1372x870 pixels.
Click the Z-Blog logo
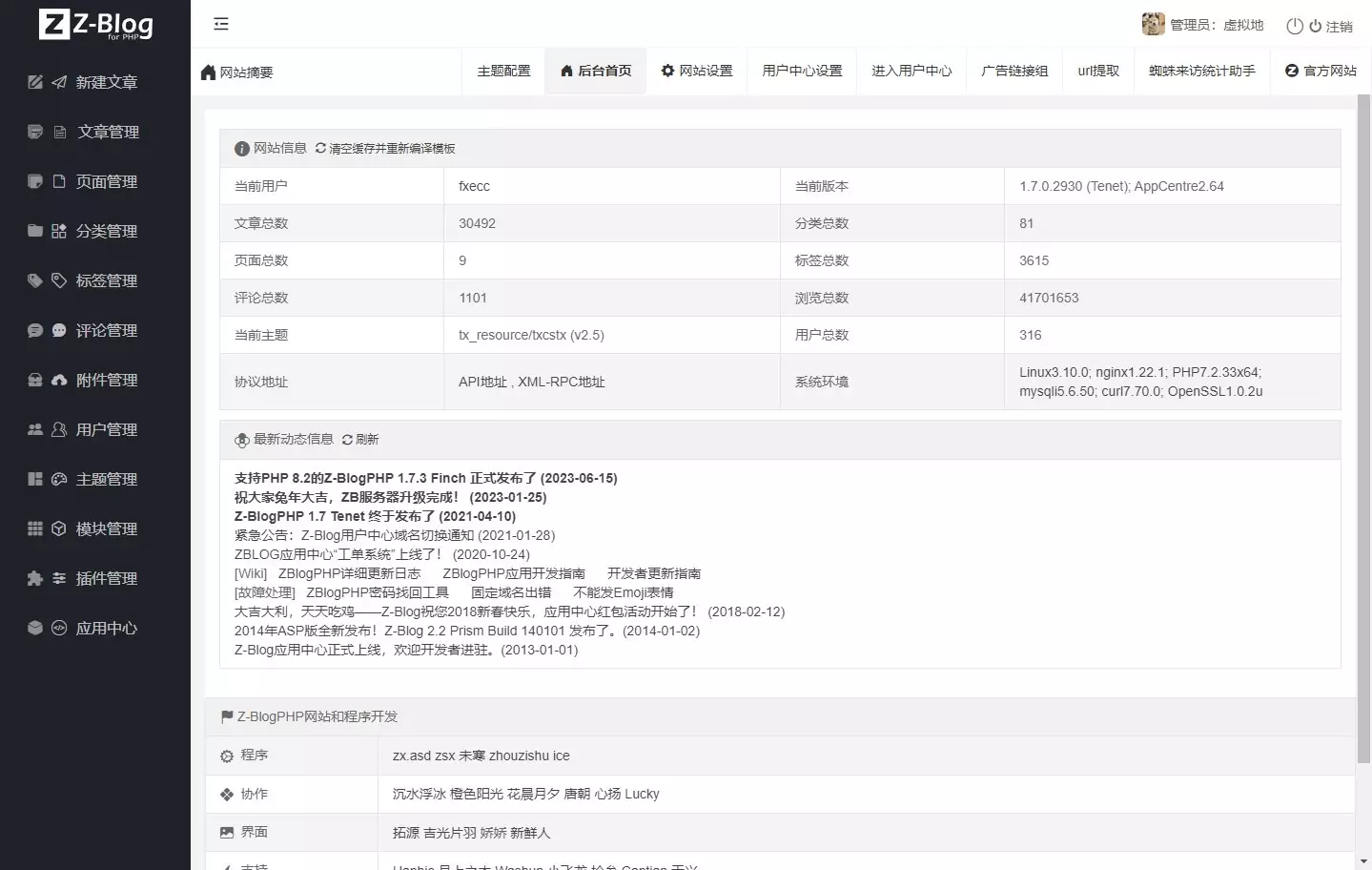pyautogui.click(x=95, y=24)
